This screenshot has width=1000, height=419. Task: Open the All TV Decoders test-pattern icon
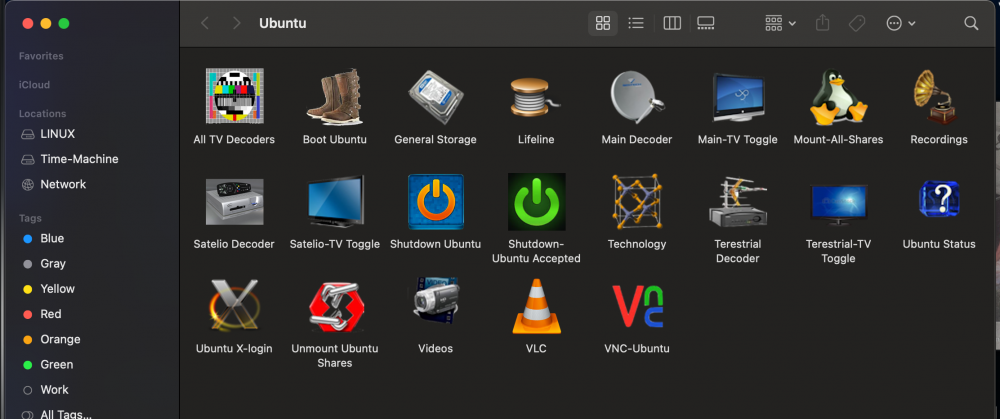[x=234, y=96]
